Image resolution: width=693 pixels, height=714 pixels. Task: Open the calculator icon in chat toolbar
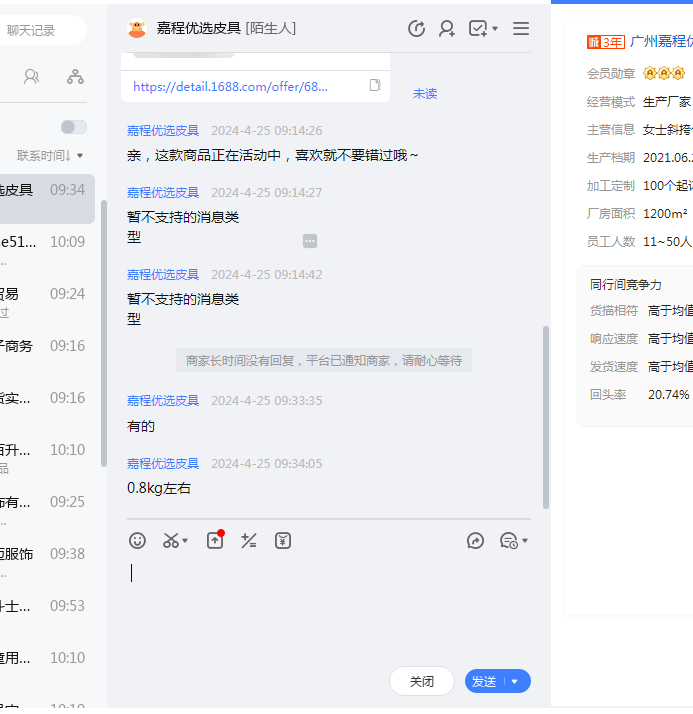tap(249, 540)
